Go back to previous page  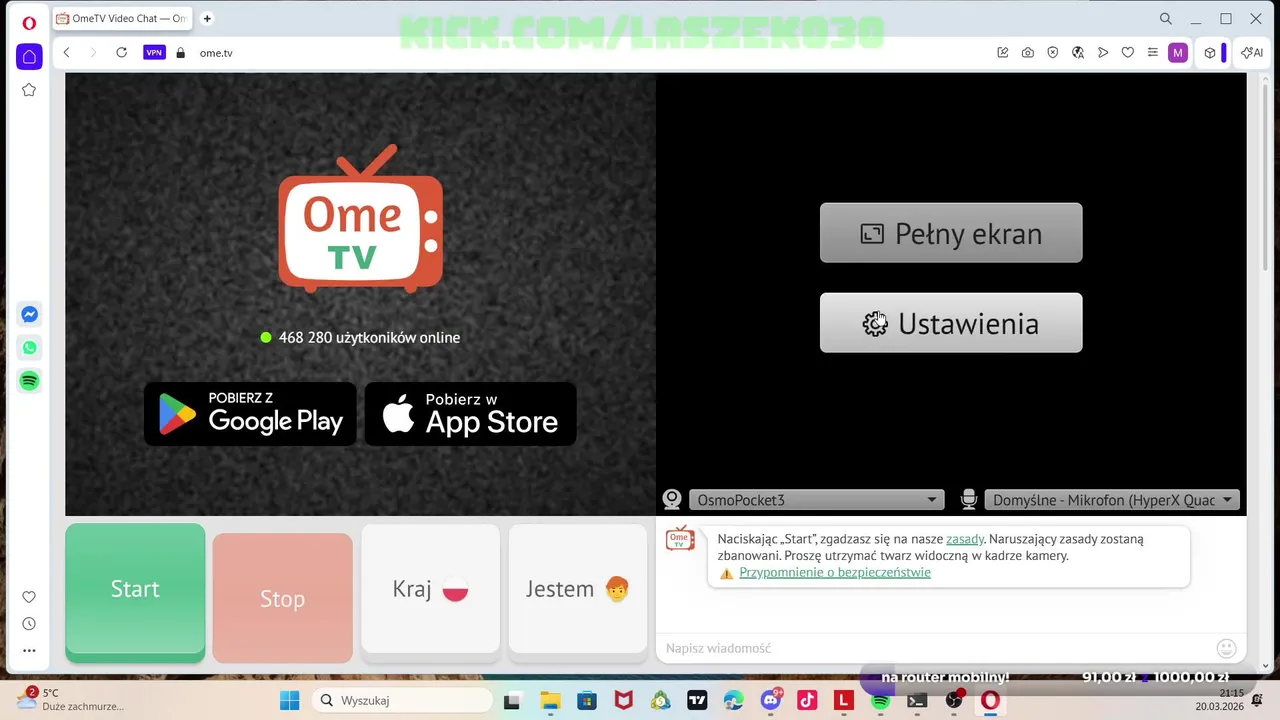[67, 53]
